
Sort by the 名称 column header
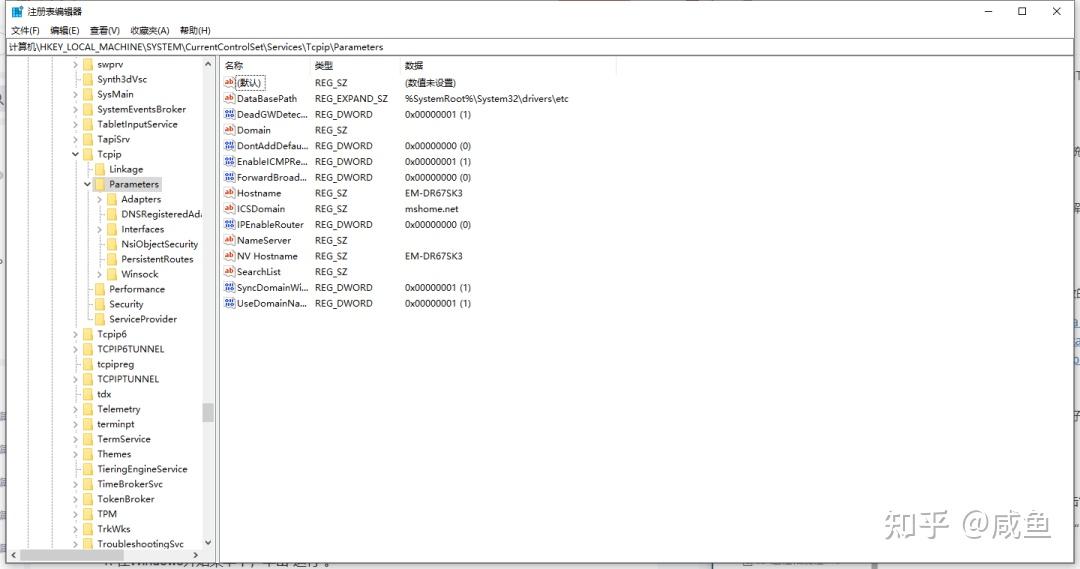[265, 65]
